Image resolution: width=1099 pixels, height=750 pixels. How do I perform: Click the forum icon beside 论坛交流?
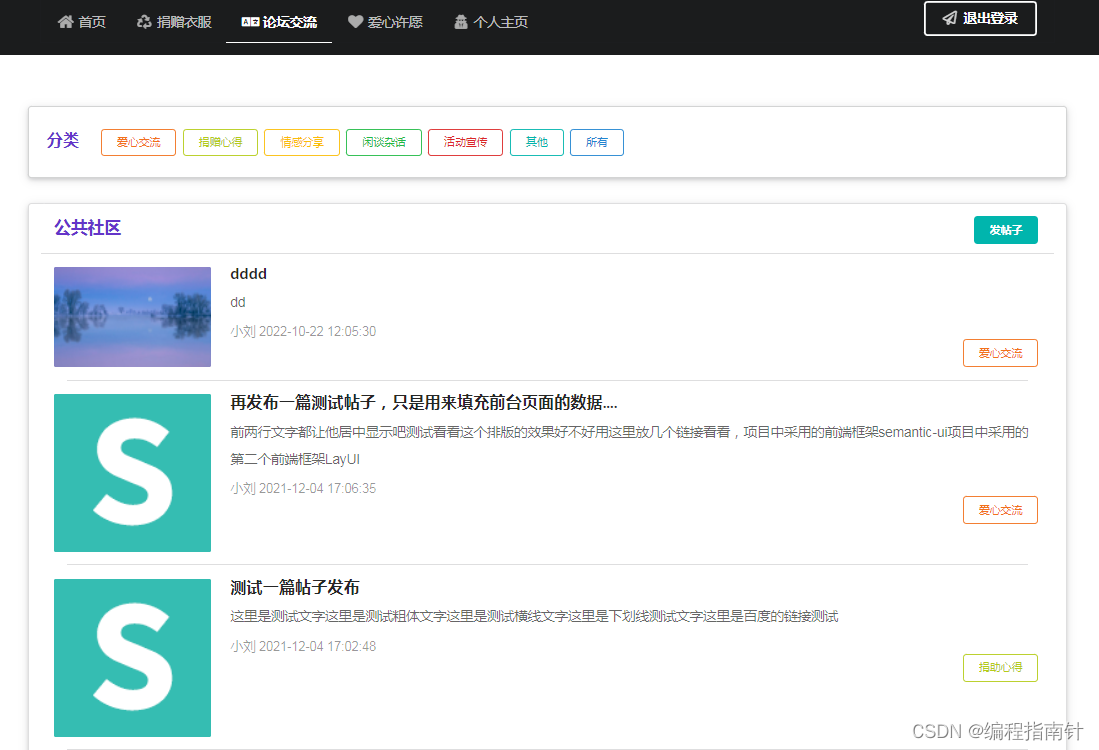click(250, 22)
